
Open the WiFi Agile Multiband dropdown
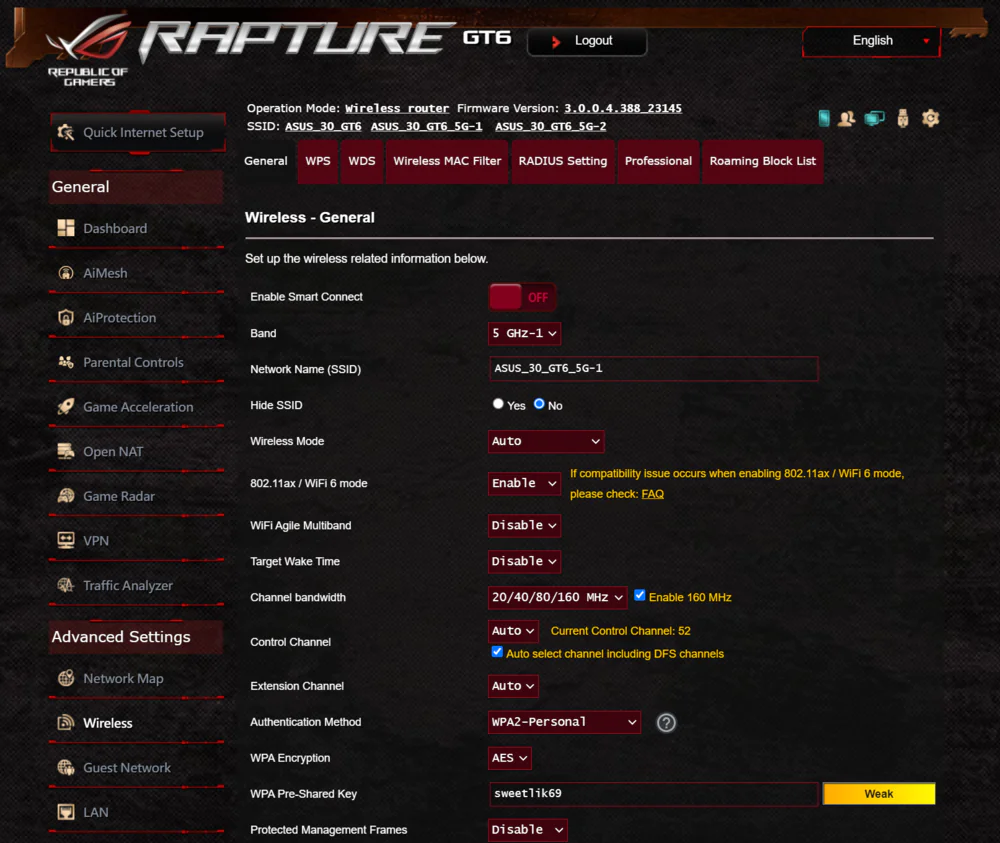(524, 525)
